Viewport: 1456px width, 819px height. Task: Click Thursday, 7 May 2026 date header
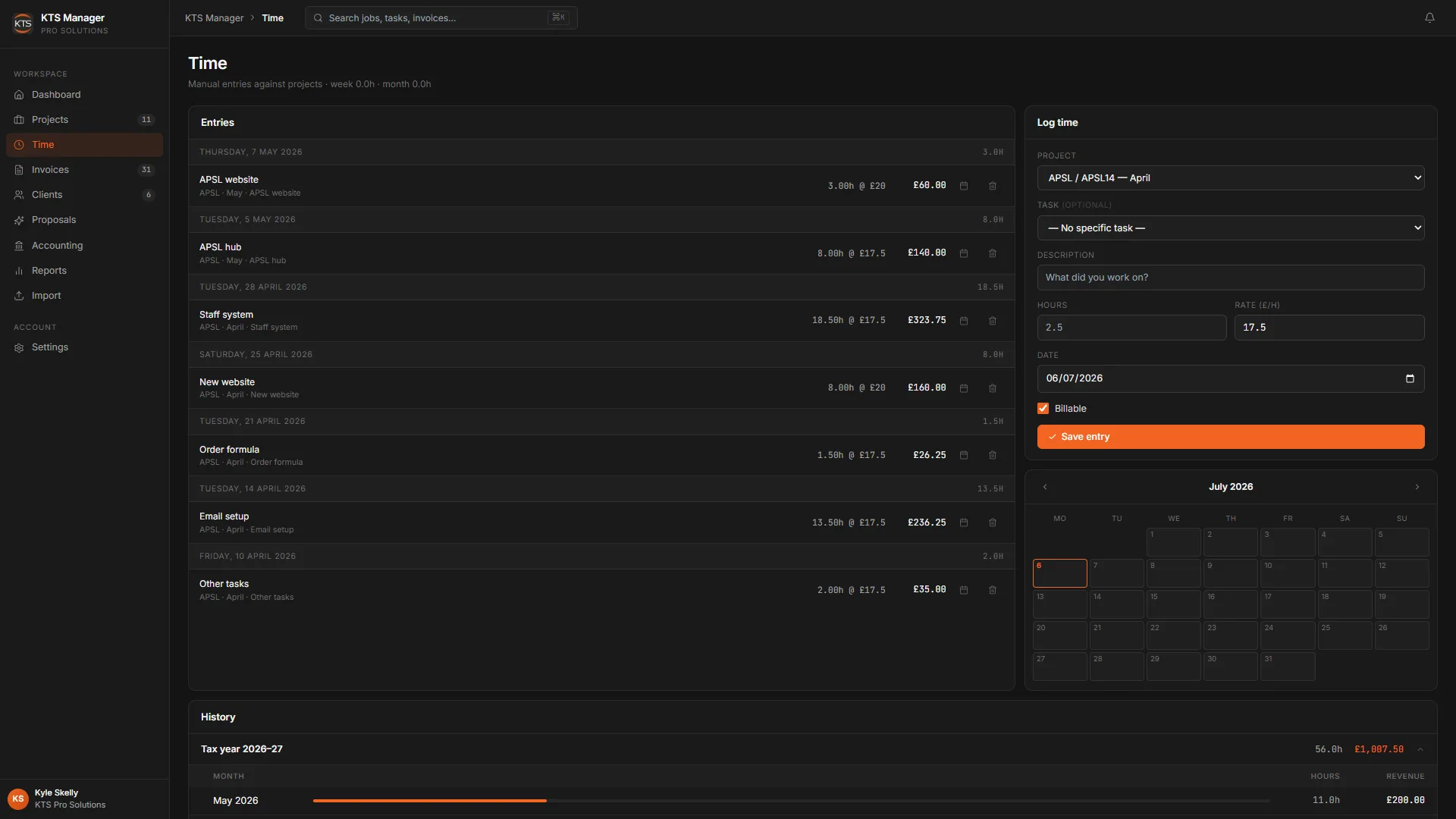click(250, 152)
